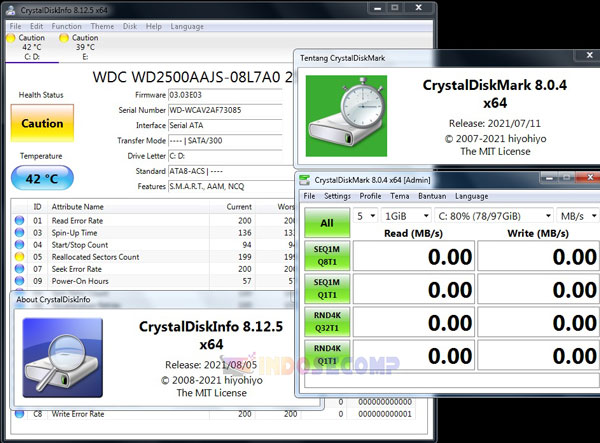Viewport: 600px width, 443px height.
Task: Click Release: 2021/08/05 in About CrystalDiskInfo
Action: coord(211,365)
